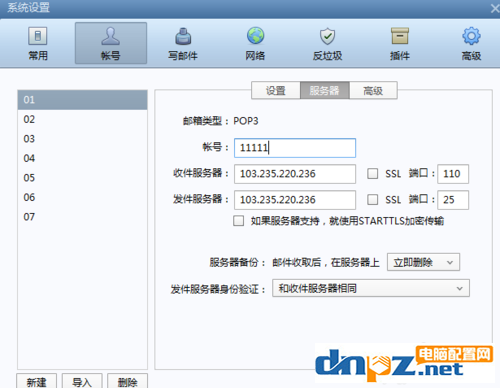Switch to the 高级 sub-tab
The width and height of the screenshot is (500, 388).
click(373, 90)
